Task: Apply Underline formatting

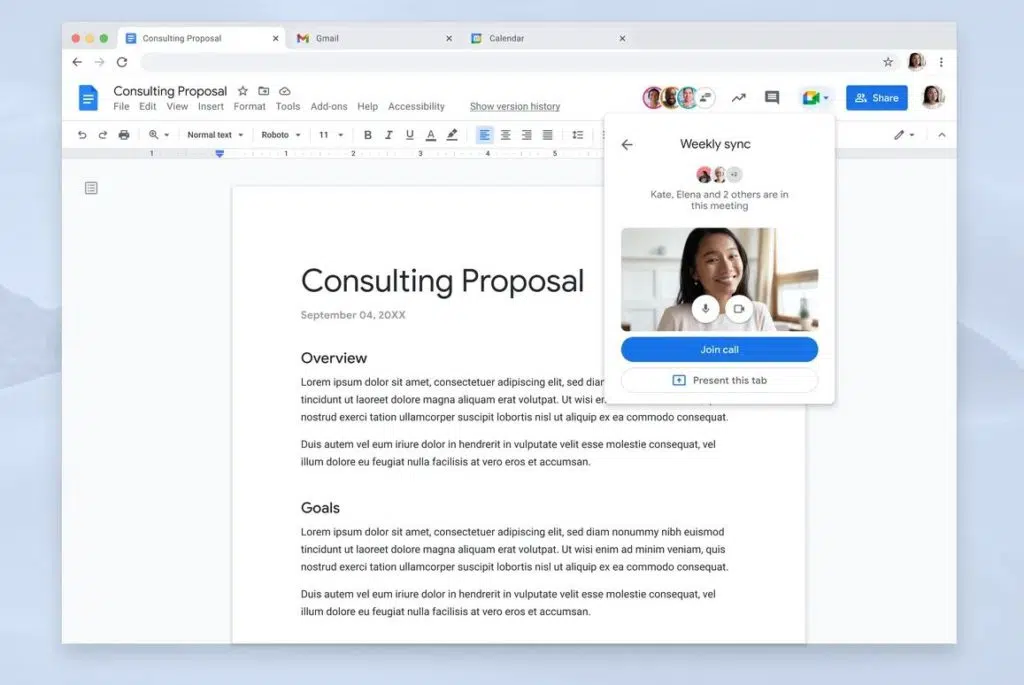Action: click(x=409, y=134)
